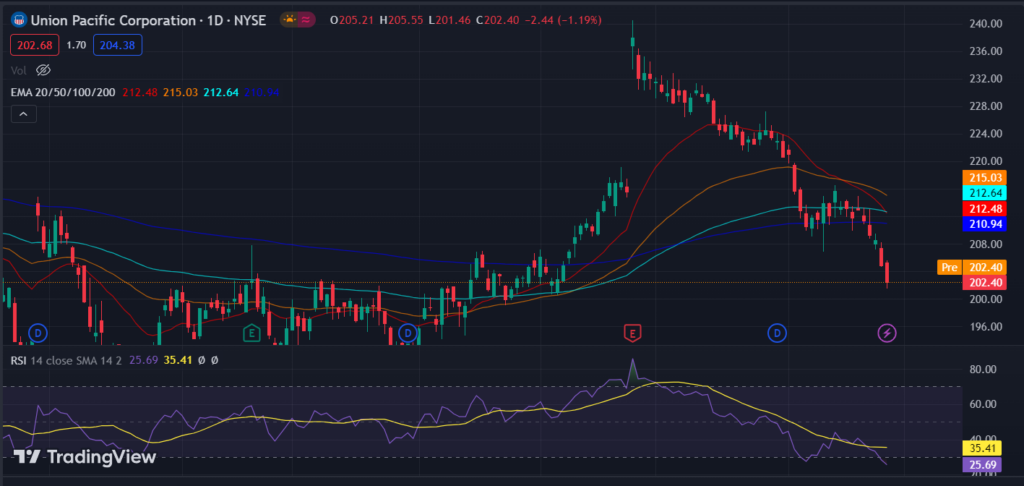Screen dimensions: 1024x486
Task: Click purple 25.69 label on RSI axis
Action: 984,464
